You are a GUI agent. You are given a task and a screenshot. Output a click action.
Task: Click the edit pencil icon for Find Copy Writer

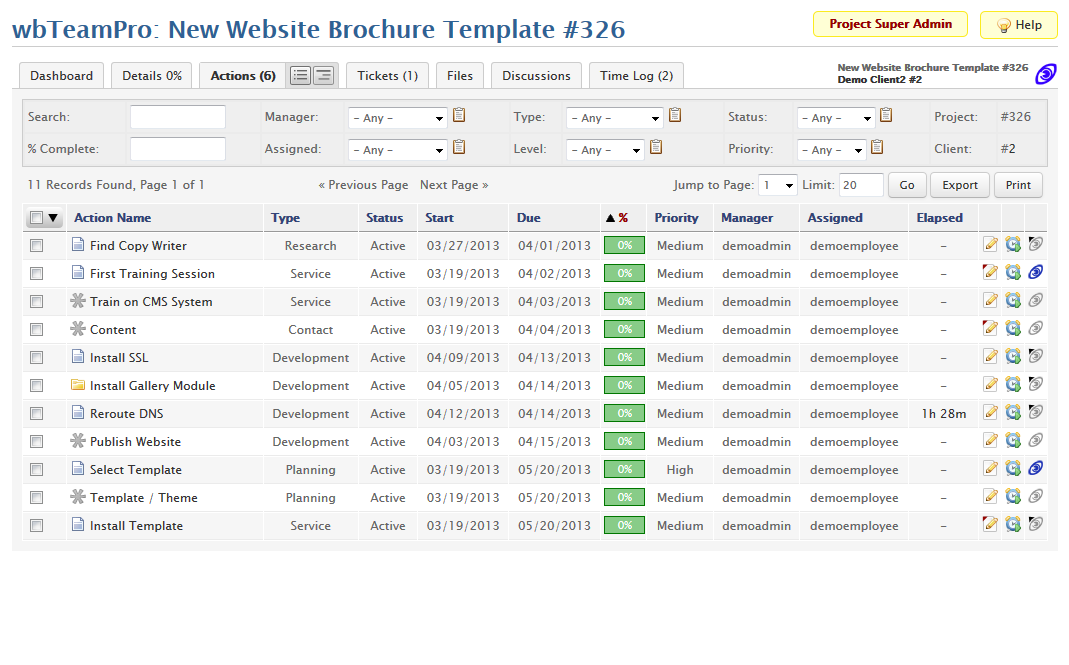pyautogui.click(x=990, y=245)
